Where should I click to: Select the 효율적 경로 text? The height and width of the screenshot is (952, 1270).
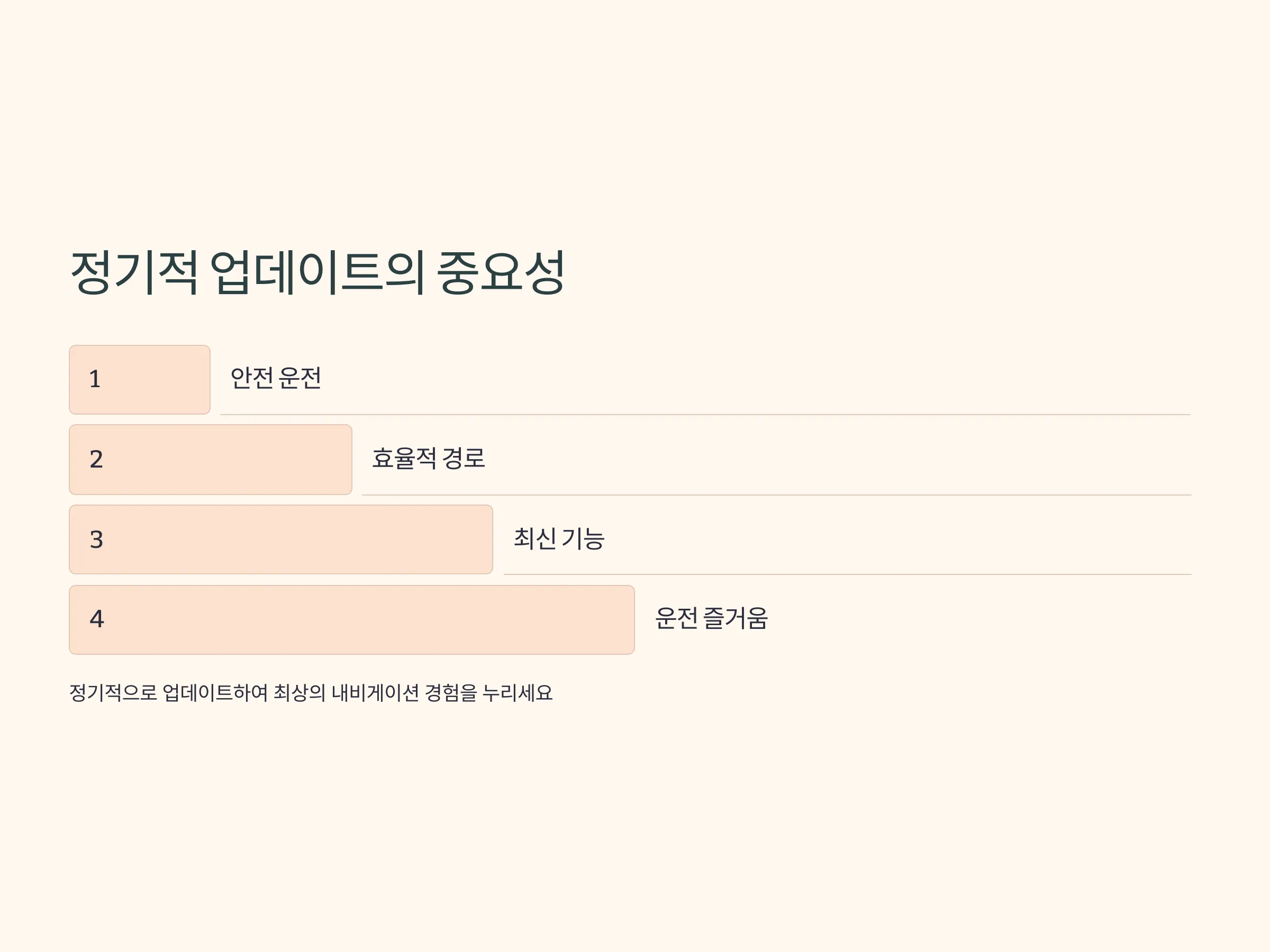coord(428,459)
